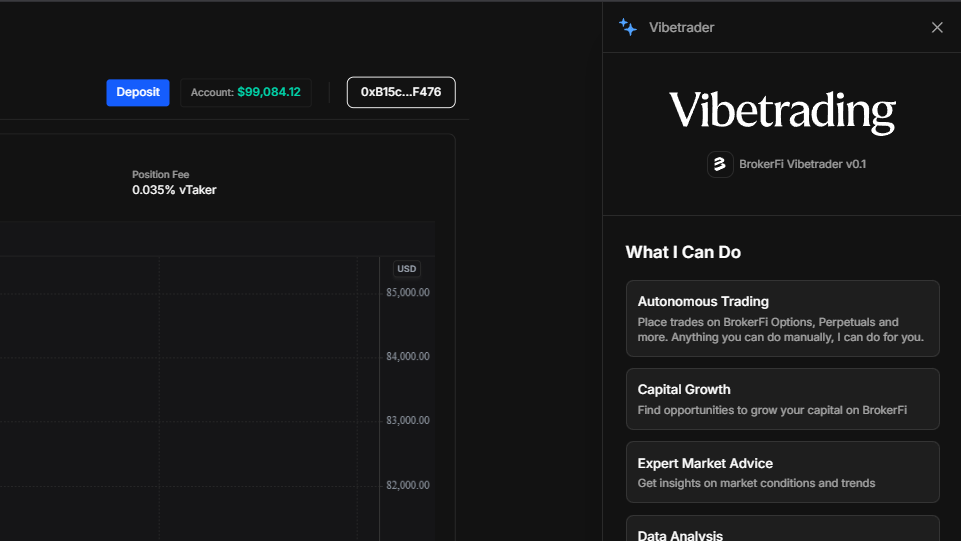The width and height of the screenshot is (961, 541).
Task: Click the 84,000.00 price axis label
Action: tap(407, 357)
